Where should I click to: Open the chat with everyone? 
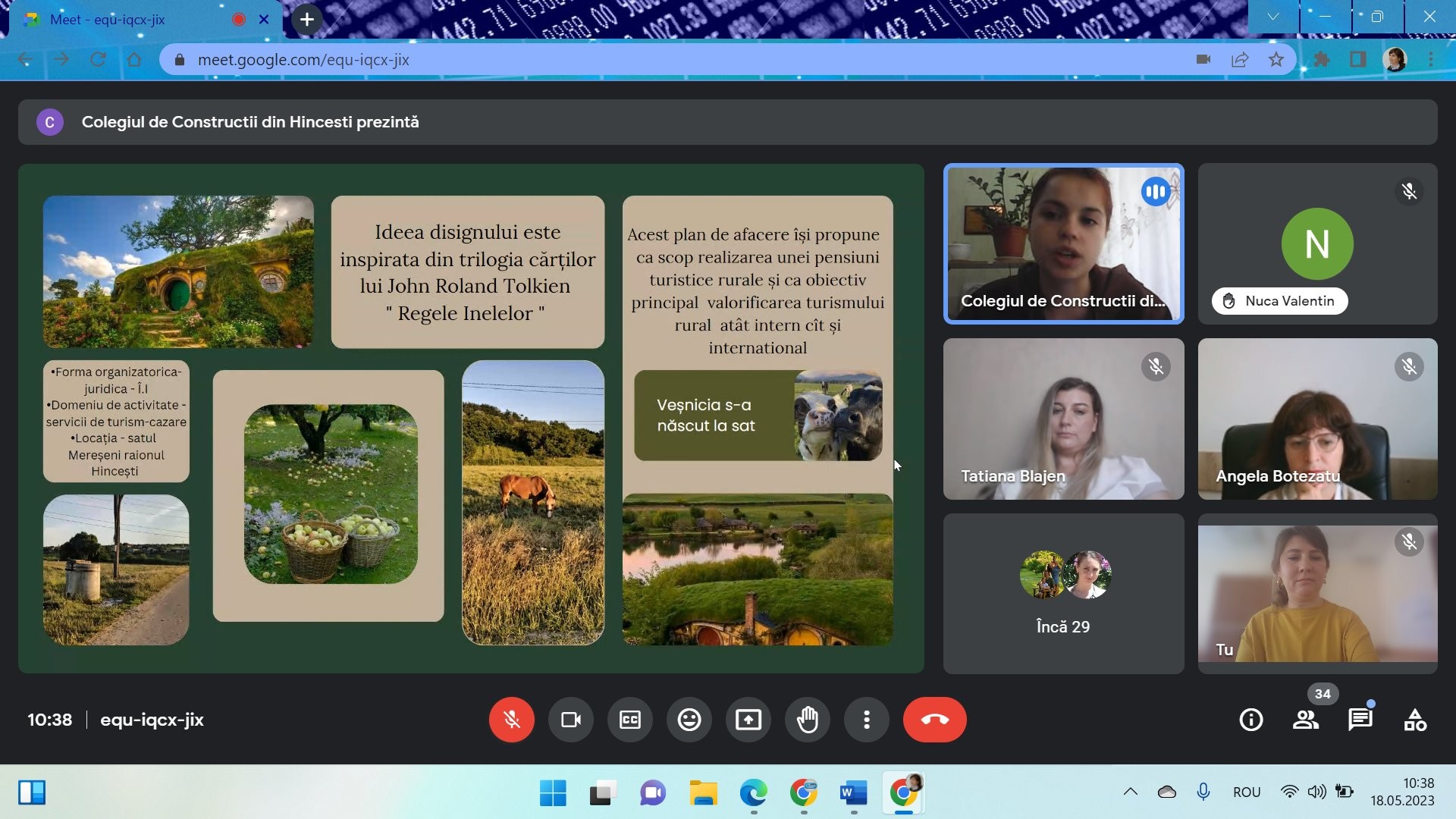pyautogui.click(x=1360, y=720)
